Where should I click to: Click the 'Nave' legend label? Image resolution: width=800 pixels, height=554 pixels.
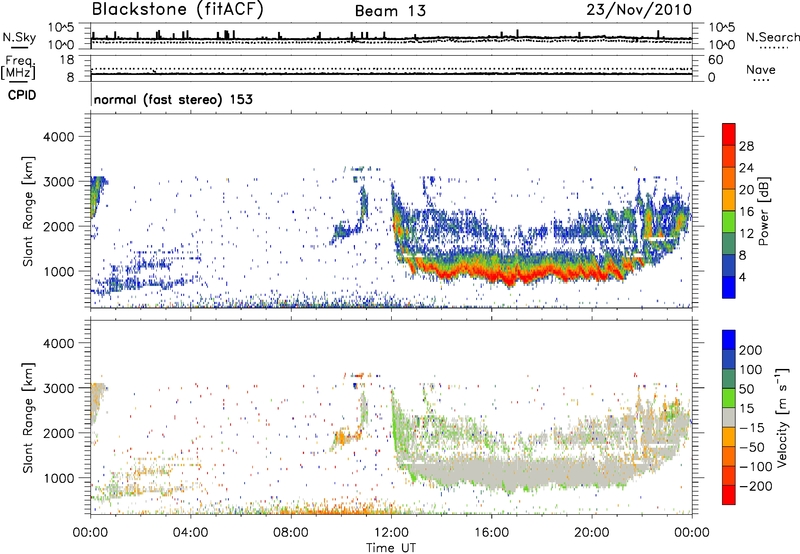click(761, 70)
